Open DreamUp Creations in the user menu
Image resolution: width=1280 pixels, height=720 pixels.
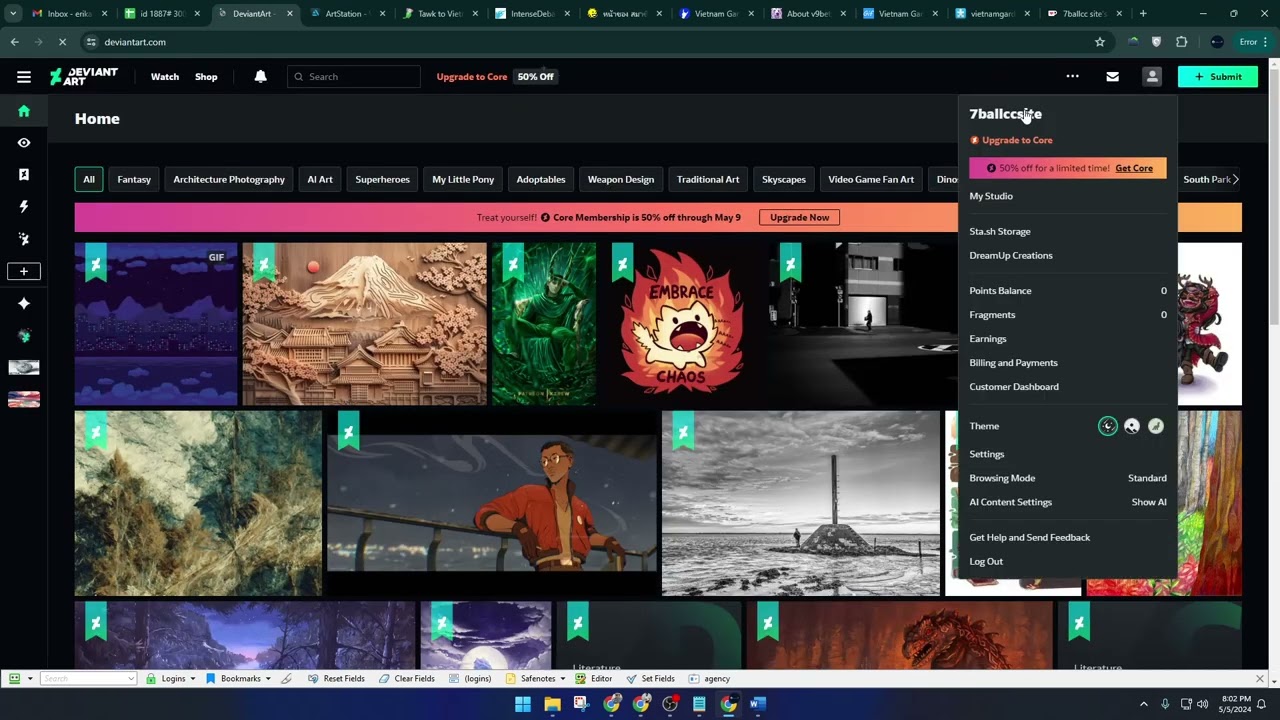pyautogui.click(x=1011, y=255)
